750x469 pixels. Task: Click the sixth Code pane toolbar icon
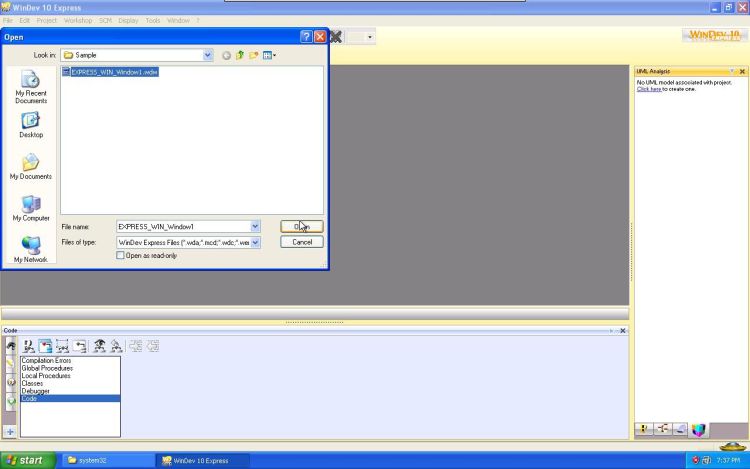click(x=116, y=346)
